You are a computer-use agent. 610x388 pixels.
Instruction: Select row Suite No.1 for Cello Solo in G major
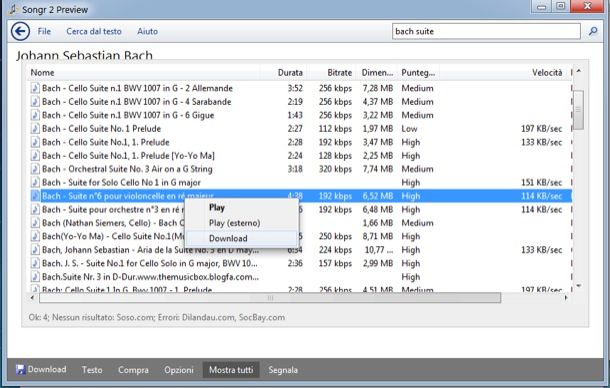[300, 263]
